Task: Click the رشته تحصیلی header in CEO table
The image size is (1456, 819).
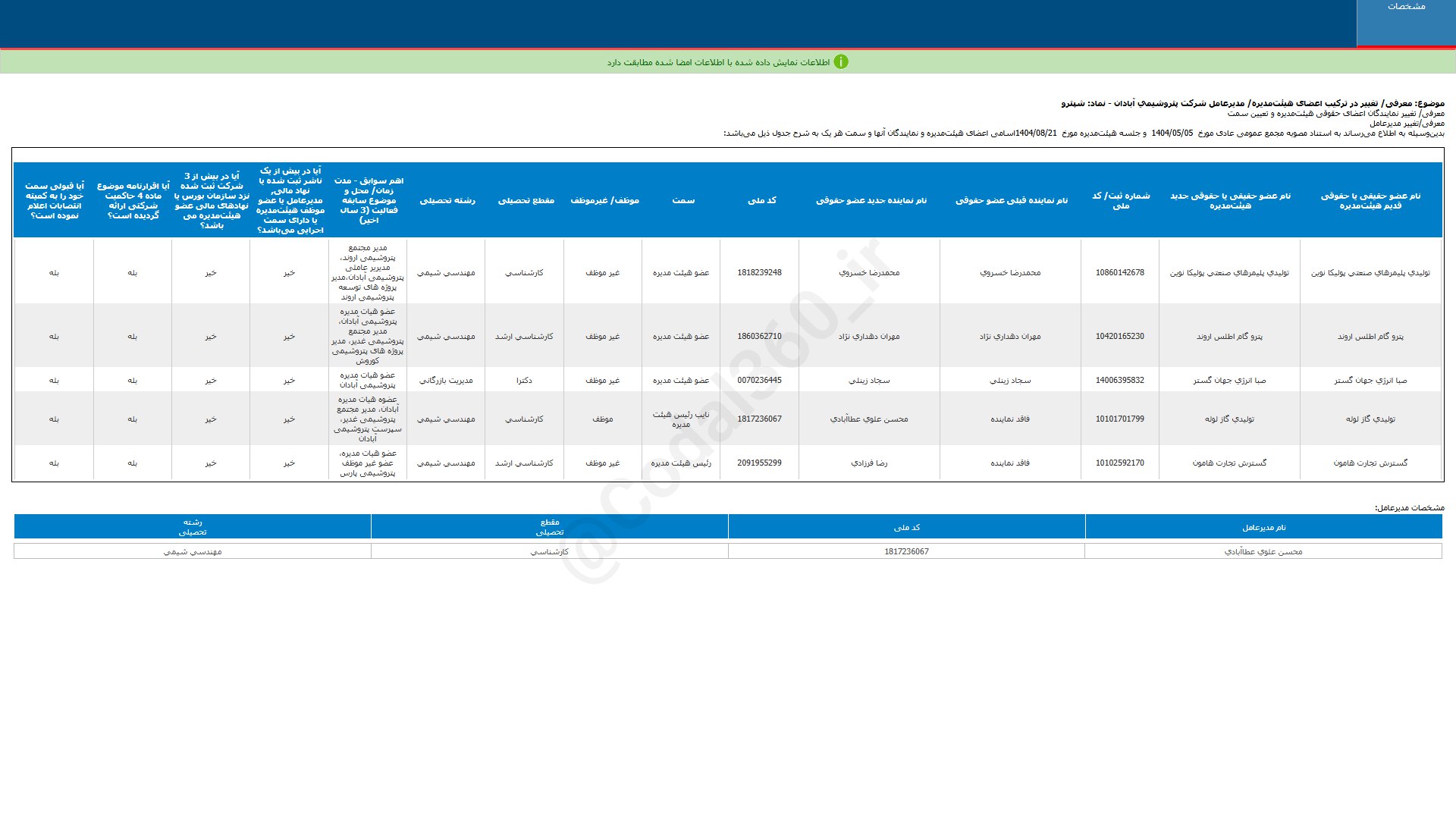Action: tap(193, 527)
